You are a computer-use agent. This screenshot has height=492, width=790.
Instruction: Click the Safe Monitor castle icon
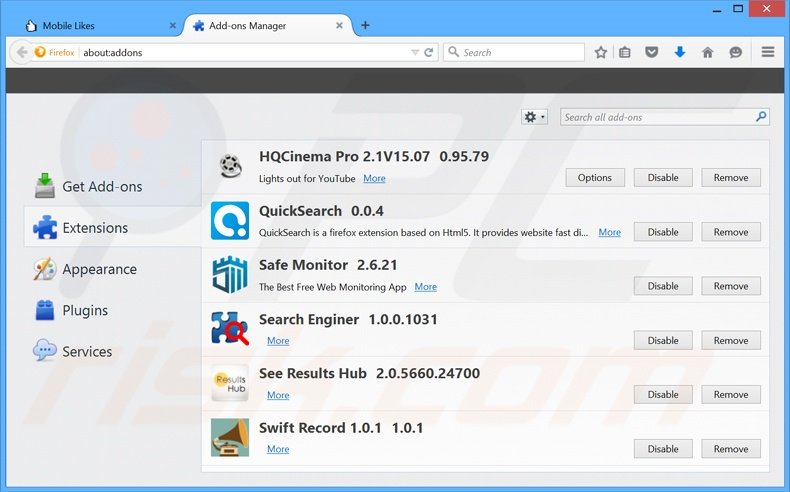pyautogui.click(x=230, y=274)
